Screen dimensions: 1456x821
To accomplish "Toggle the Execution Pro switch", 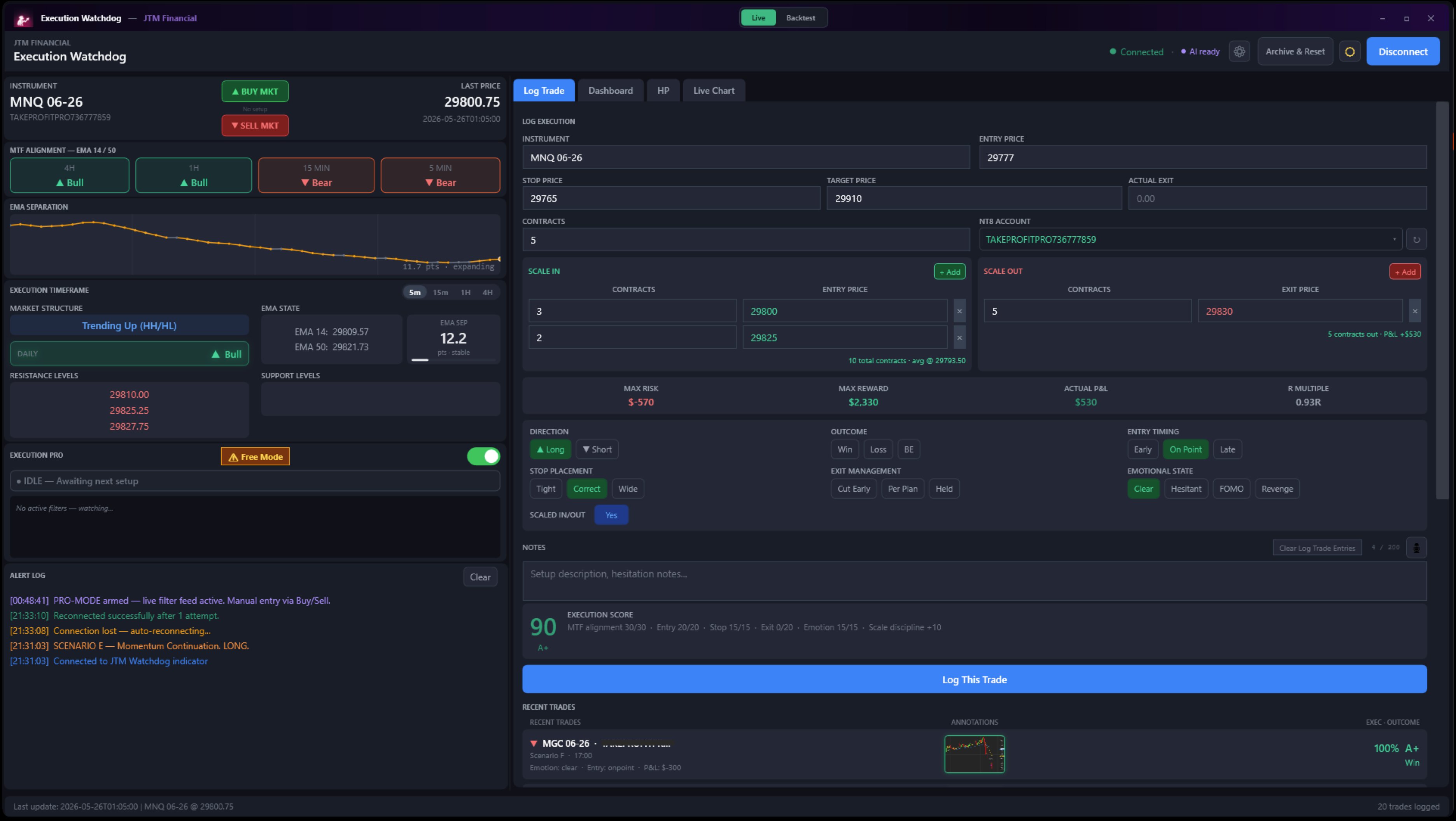I will pyautogui.click(x=483, y=456).
